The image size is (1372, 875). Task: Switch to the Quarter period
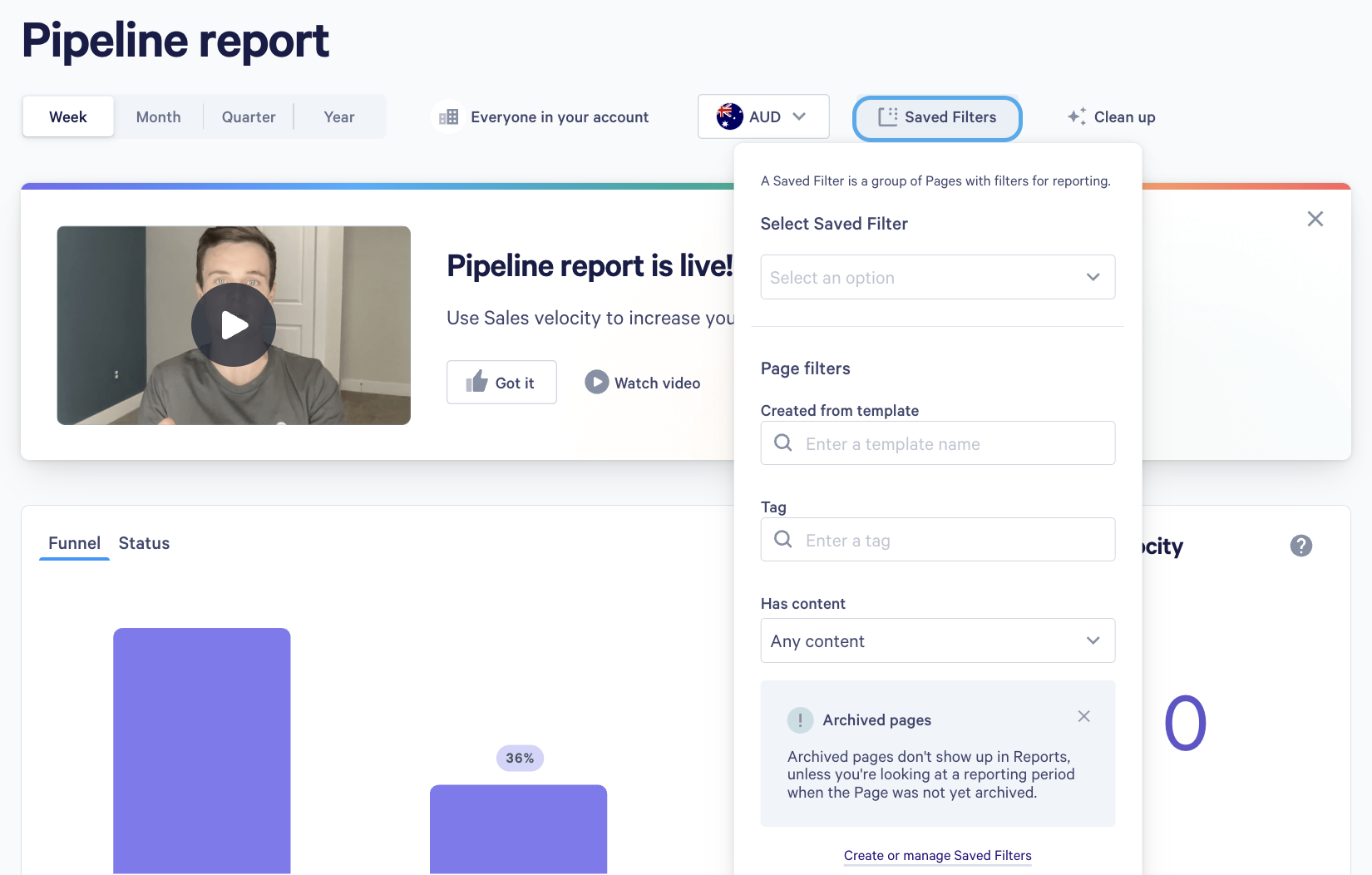tap(249, 116)
